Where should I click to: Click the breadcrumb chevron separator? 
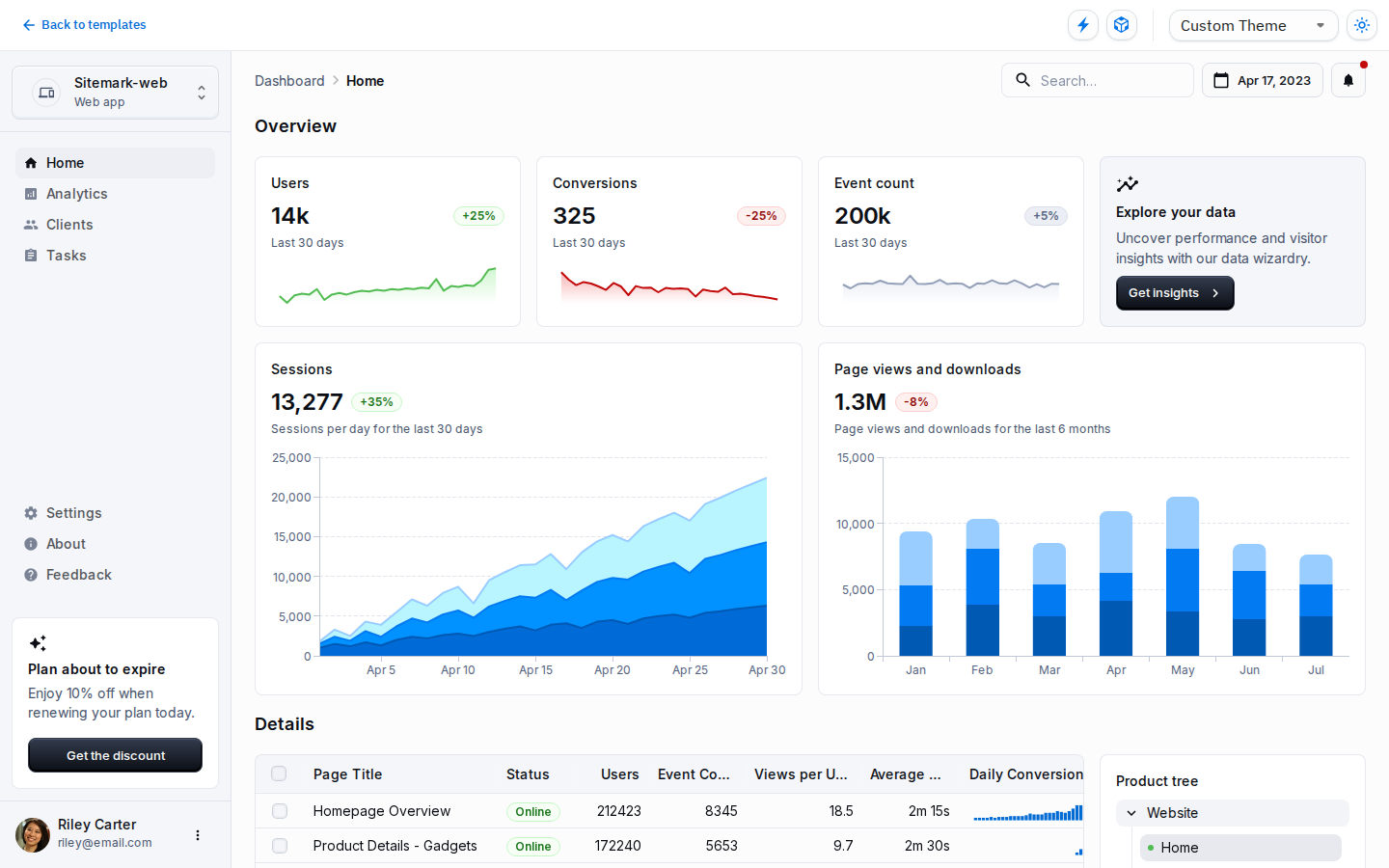pyautogui.click(x=336, y=81)
